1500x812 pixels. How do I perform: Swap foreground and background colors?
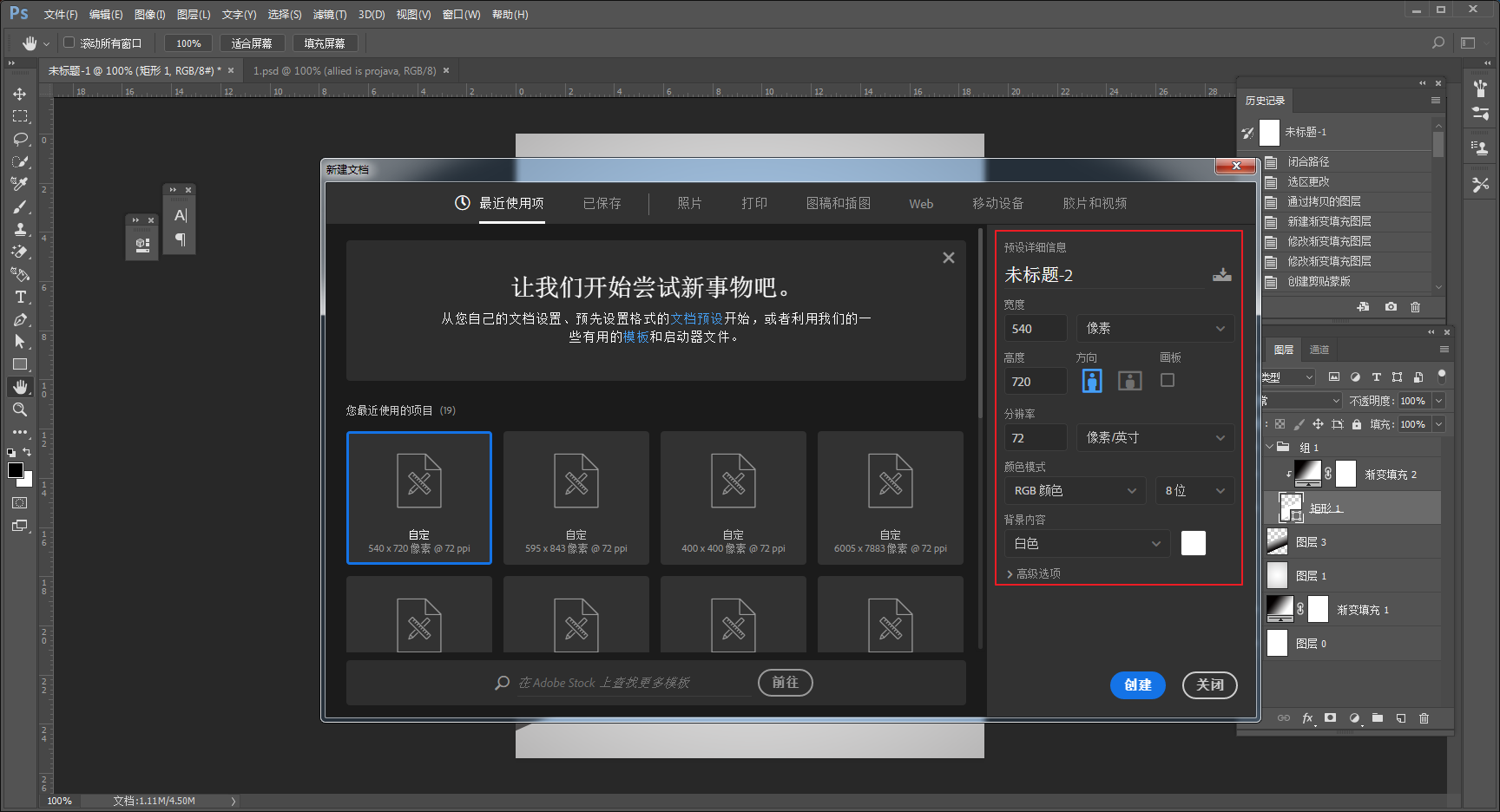tap(28, 452)
